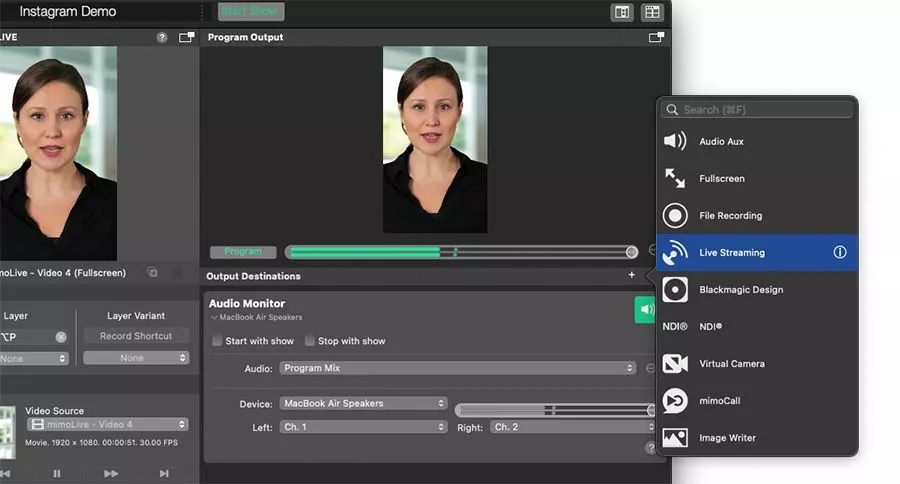The image size is (900, 484).
Task: Select the Blackmagic Design destination
Action: coord(757,289)
